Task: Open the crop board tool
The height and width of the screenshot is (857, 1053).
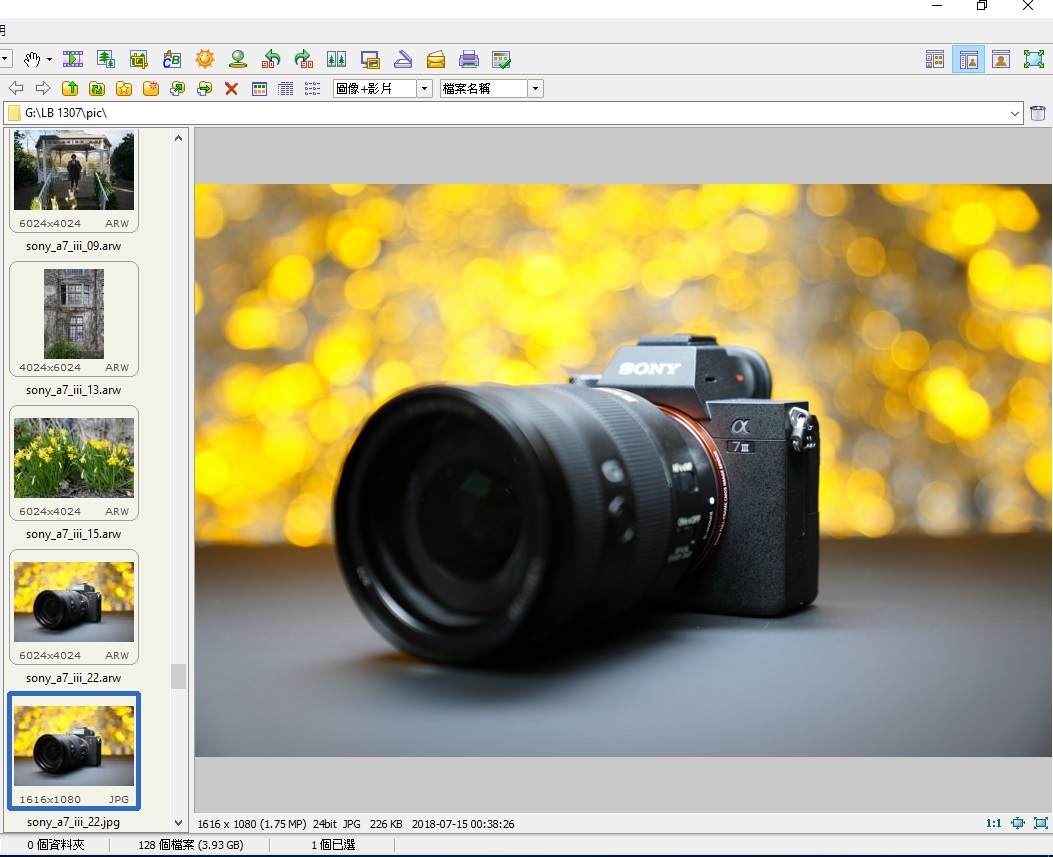Action: click(138, 60)
